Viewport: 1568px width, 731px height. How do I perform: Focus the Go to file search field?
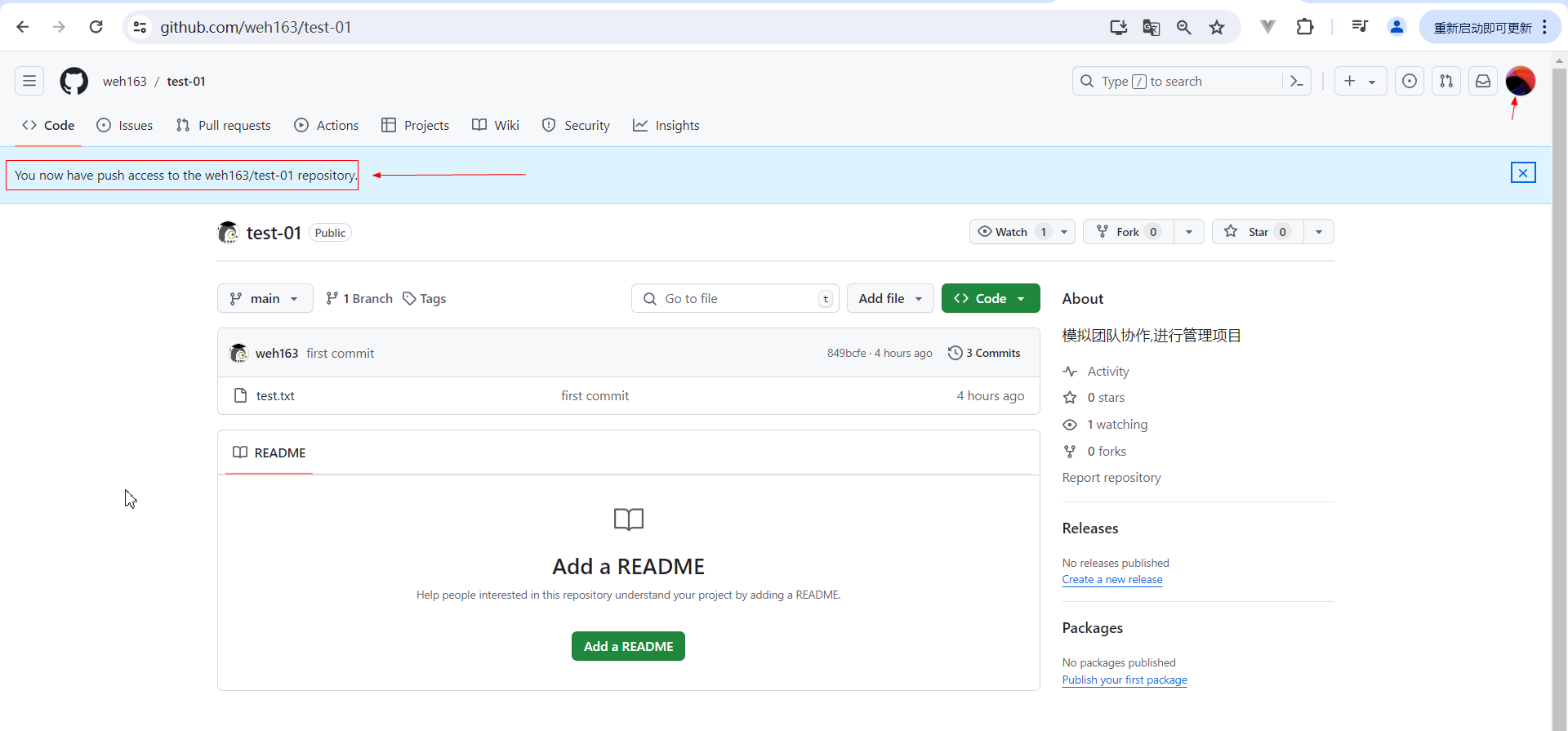[x=734, y=299]
